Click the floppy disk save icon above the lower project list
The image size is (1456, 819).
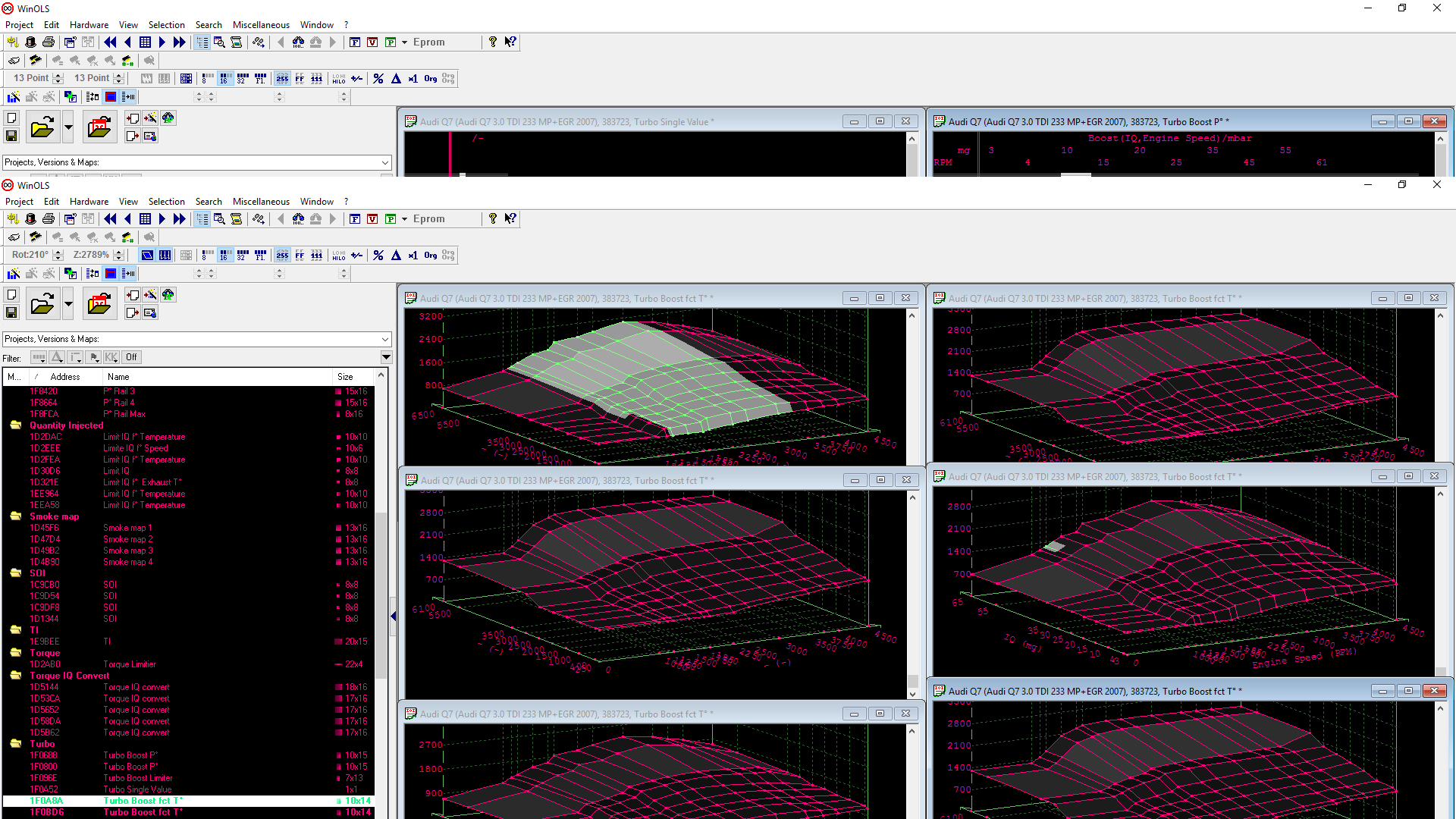11,312
